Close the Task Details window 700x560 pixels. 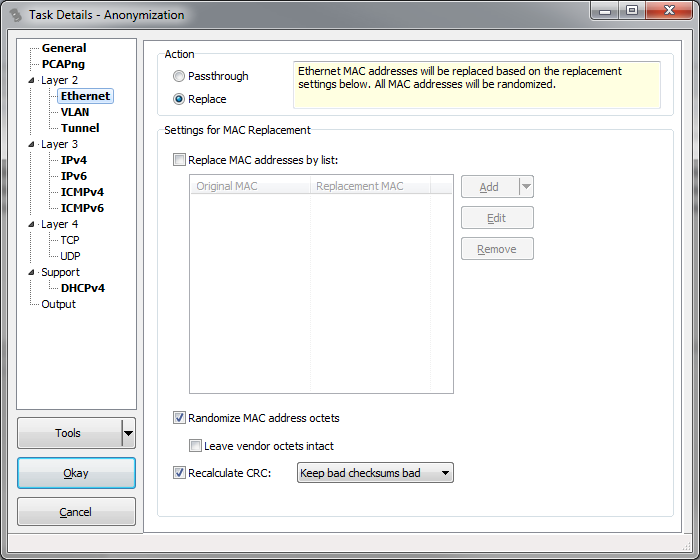(669, 11)
